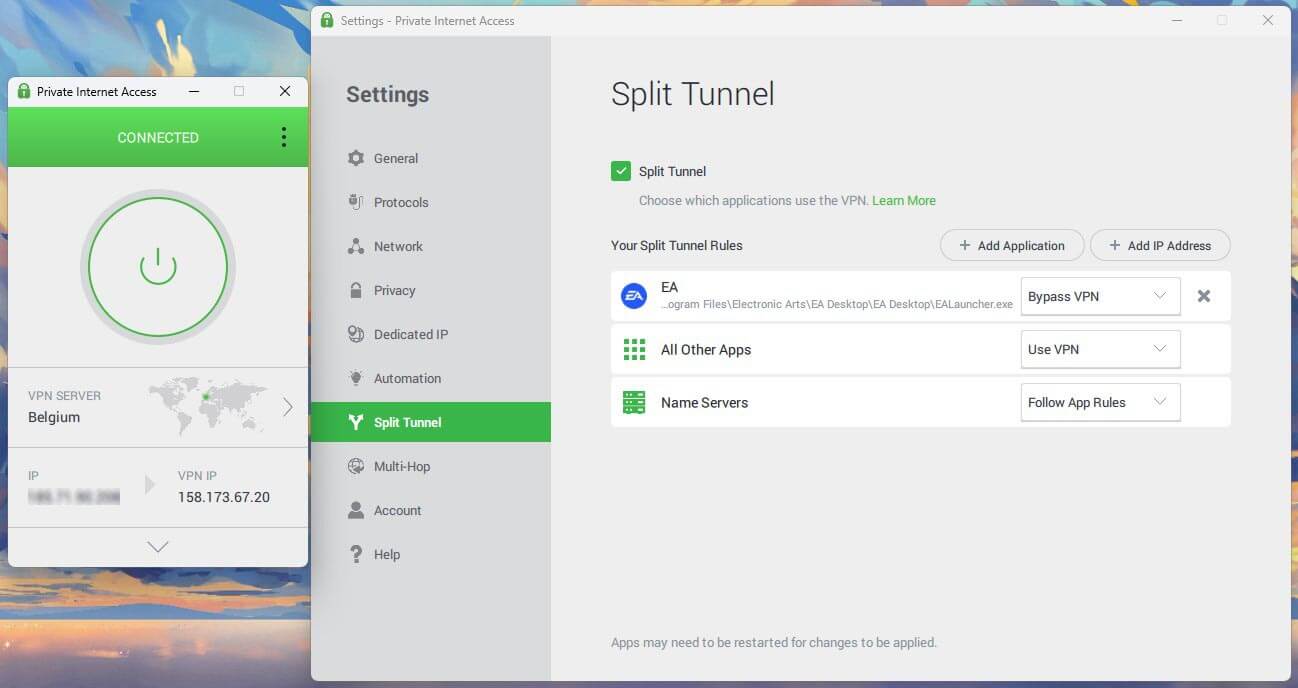Screen dimensions: 1298x688
Task: Open the All Other Apps Use VPN dropdown
Action: pos(1100,349)
